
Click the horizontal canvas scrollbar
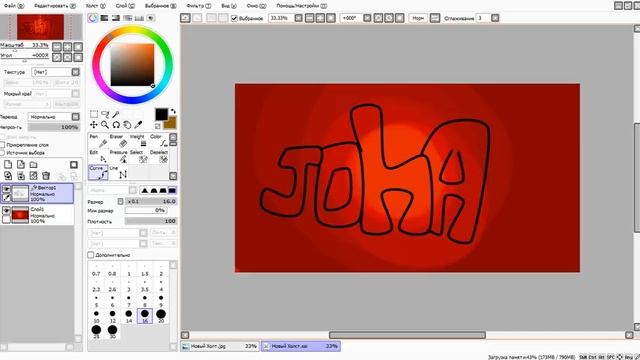(x=407, y=335)
